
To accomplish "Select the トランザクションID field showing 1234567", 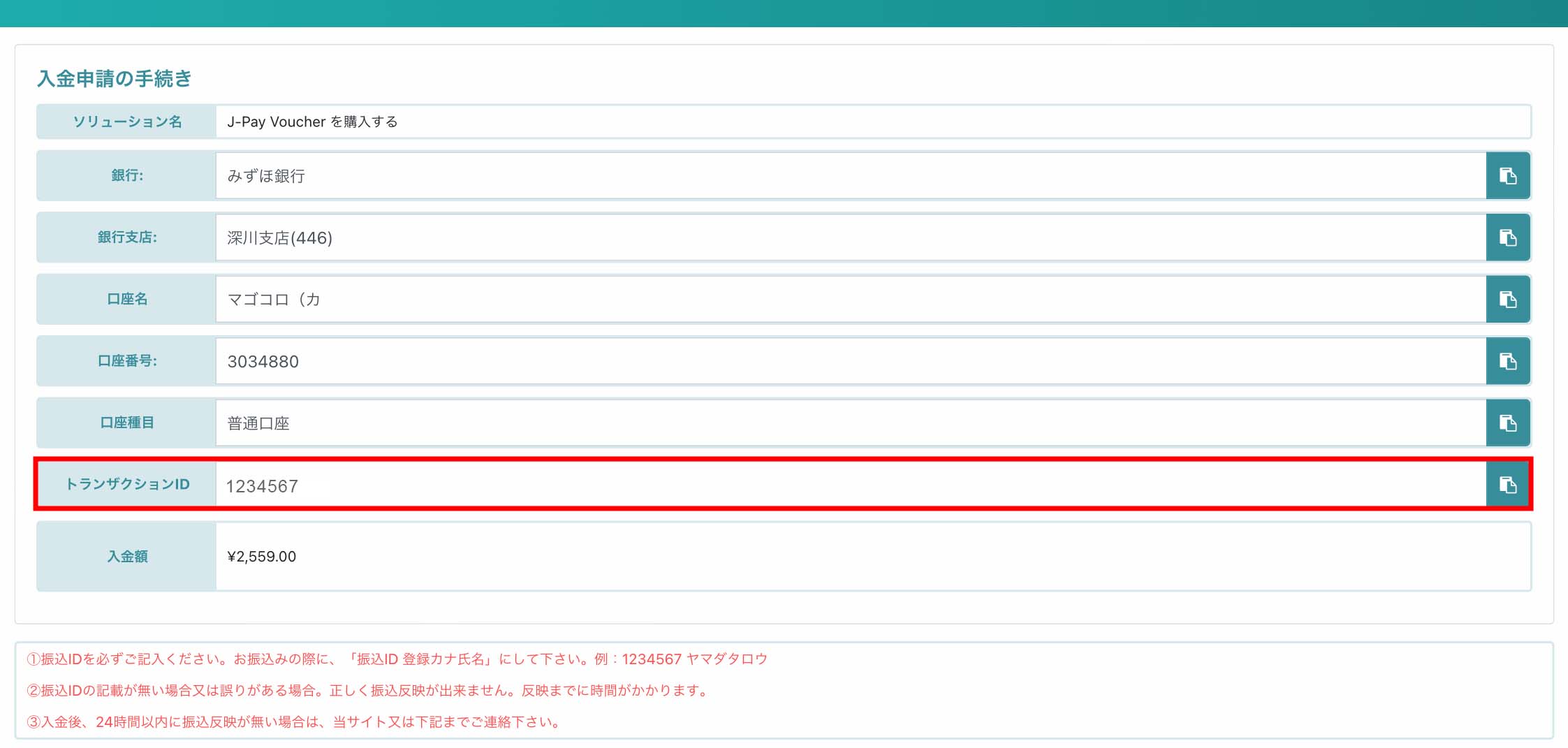I will [851, 485].
